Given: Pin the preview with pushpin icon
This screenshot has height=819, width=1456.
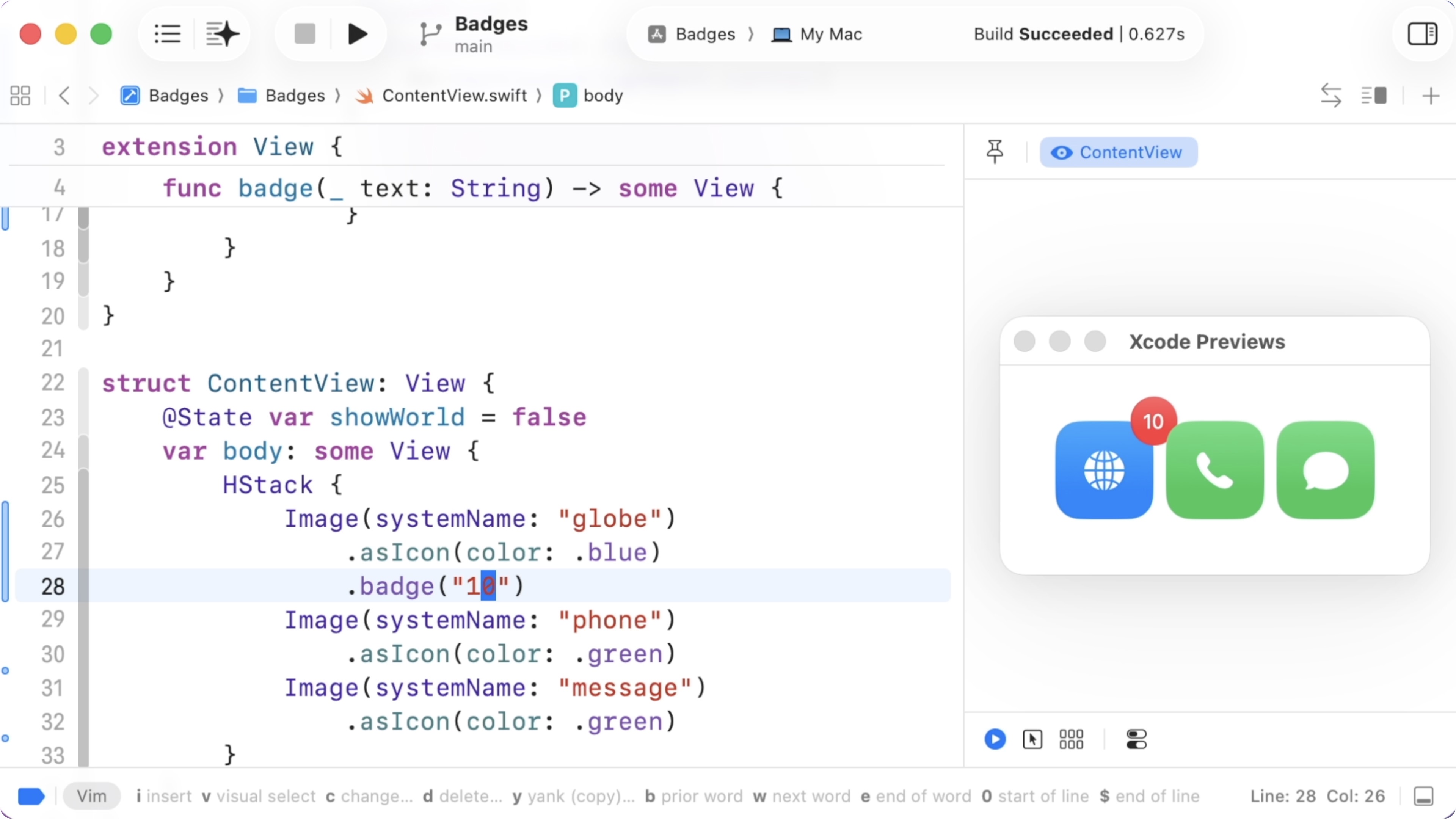Looking at the screenshot, I should pos(995,152).
